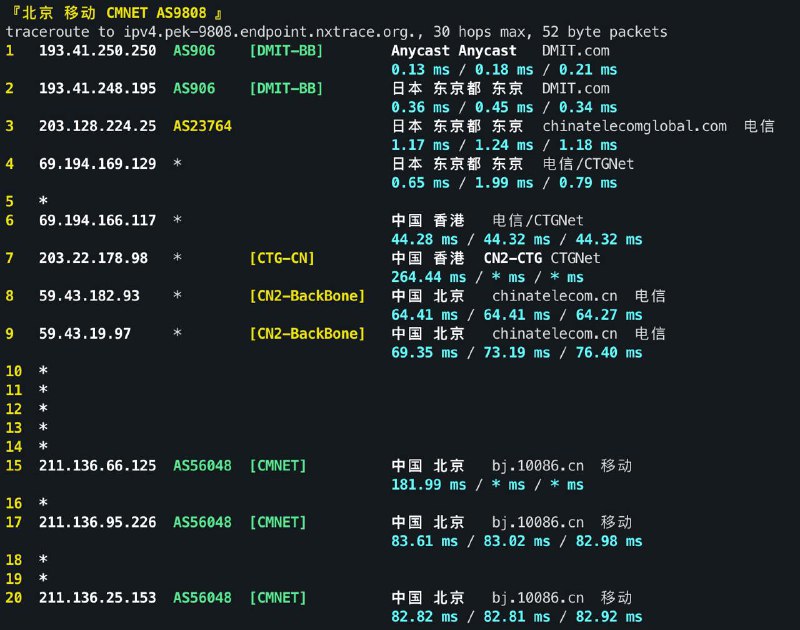Click AS56048 on hop 17 row
The width and height of the screenshot is (800, 630).
point(203,523)
